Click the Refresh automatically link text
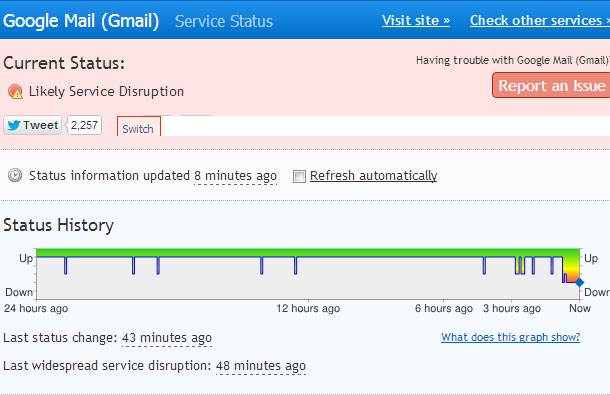The width and height of the screenshot is (610, 395). (373, 176)
